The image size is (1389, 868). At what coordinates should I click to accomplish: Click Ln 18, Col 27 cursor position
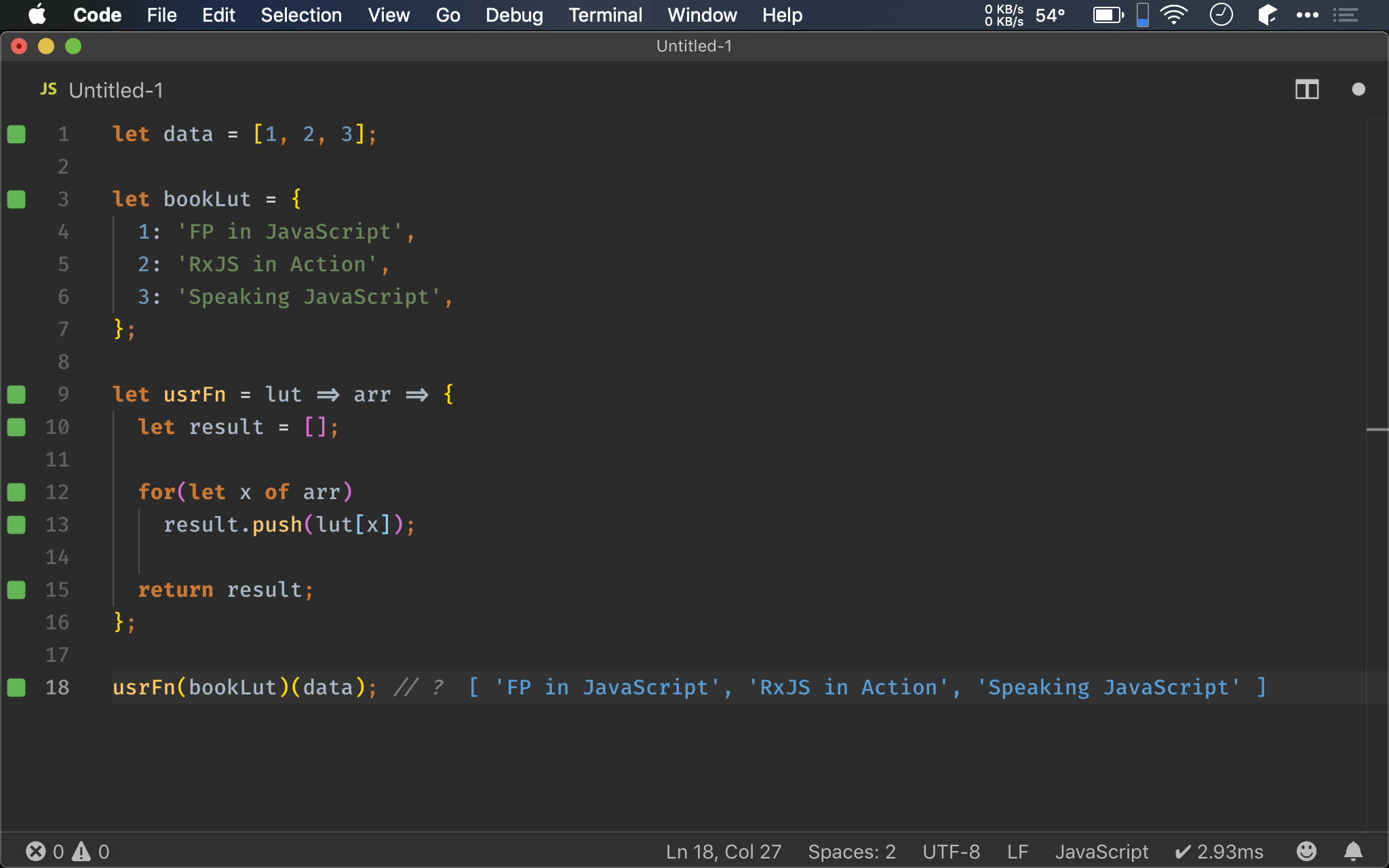pos(723,852)
